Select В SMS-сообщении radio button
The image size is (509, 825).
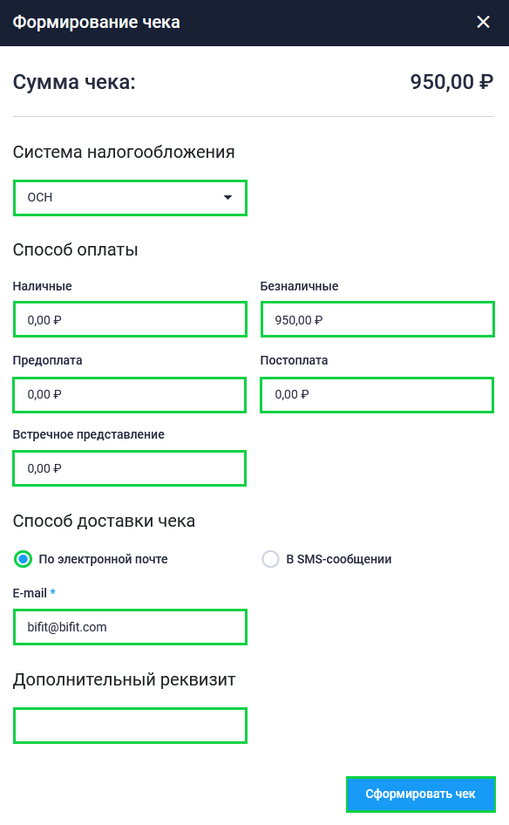(x=270, y=559)
